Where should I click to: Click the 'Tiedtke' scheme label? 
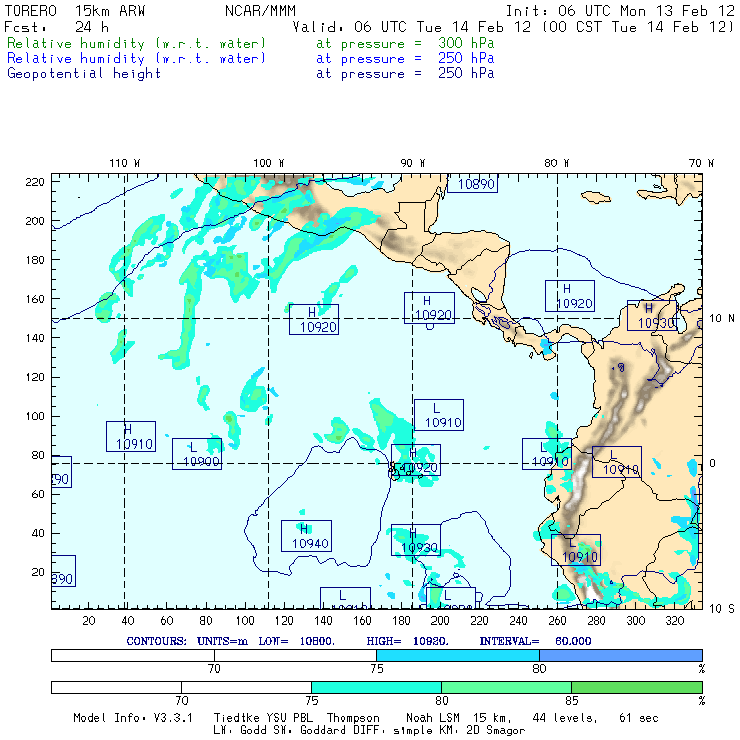point(236,718)
